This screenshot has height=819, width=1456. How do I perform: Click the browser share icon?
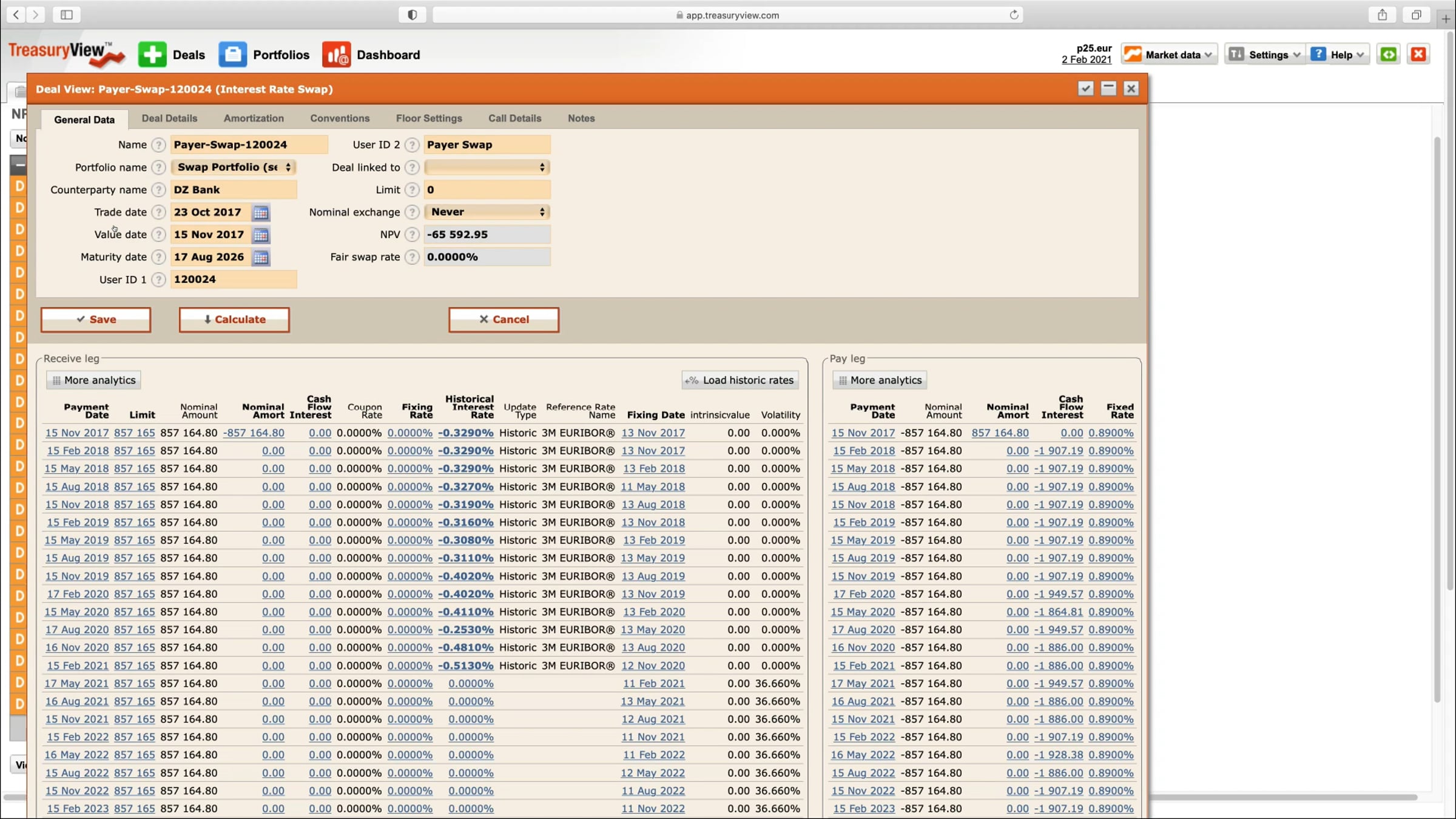tap(1382, 15)
